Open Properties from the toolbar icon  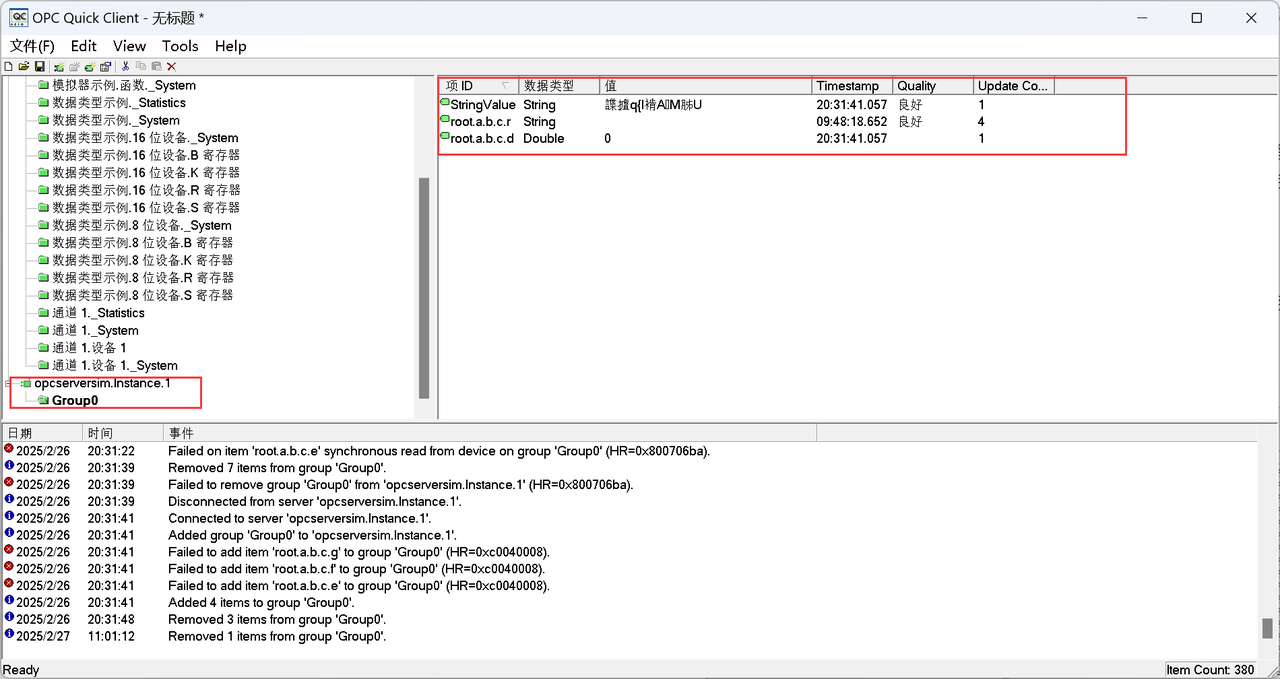tap(105, 66)
